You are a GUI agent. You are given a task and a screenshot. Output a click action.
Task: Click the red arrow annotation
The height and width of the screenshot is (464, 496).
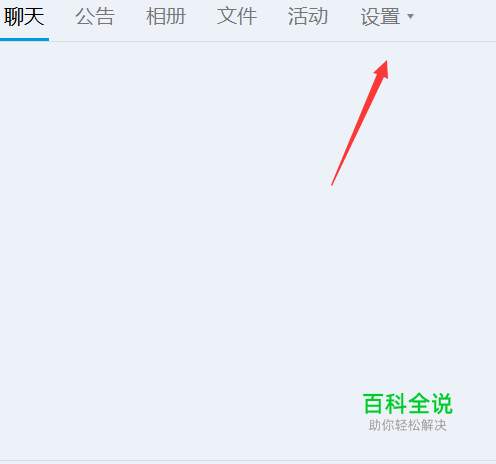click(x=360, y=123)
